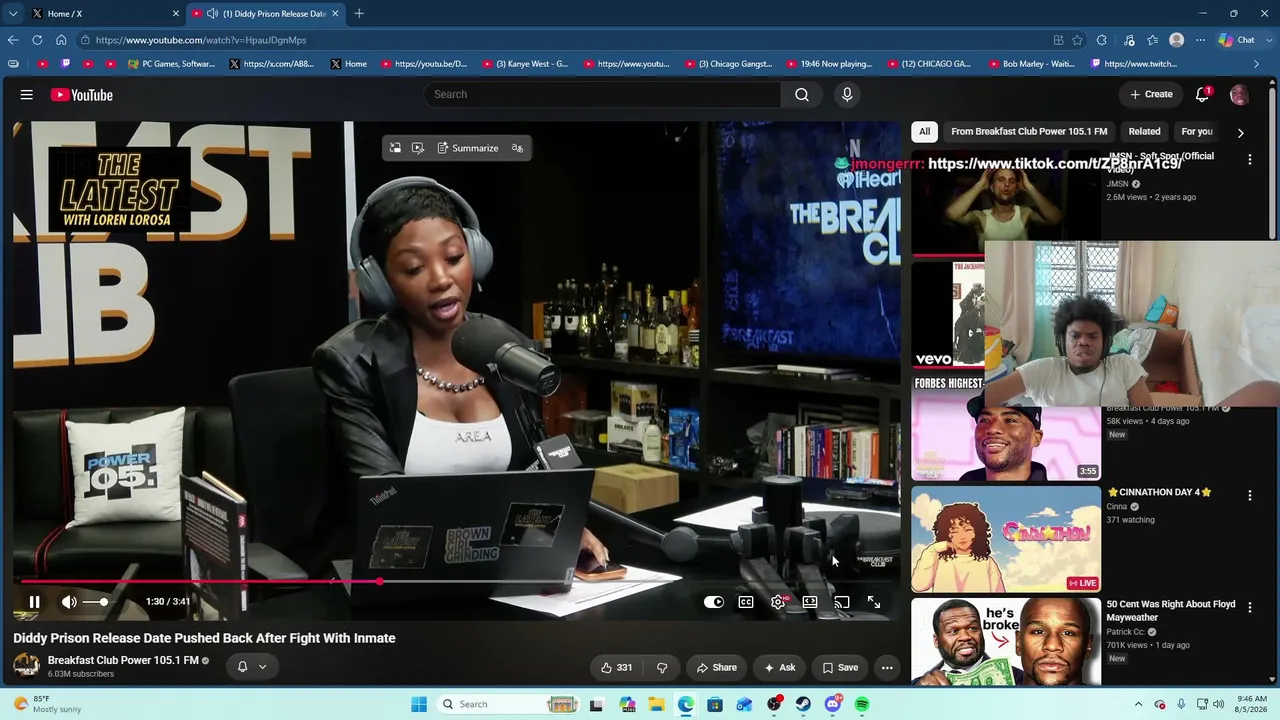
Task: Open the PC Games, Softwar... bookmark
Action: click(x=171, y=64)
